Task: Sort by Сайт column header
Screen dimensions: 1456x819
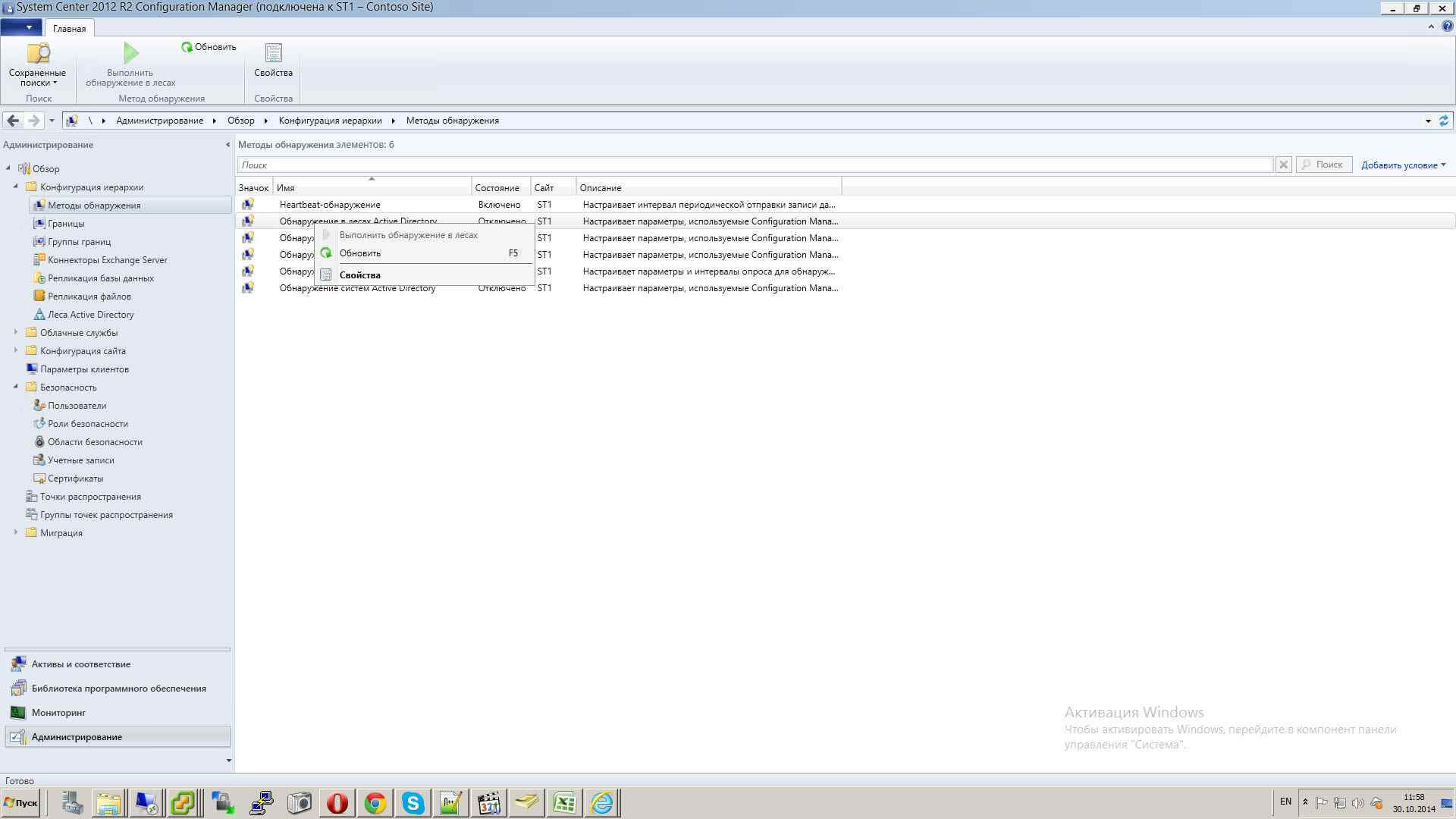Action: (554, 187)
